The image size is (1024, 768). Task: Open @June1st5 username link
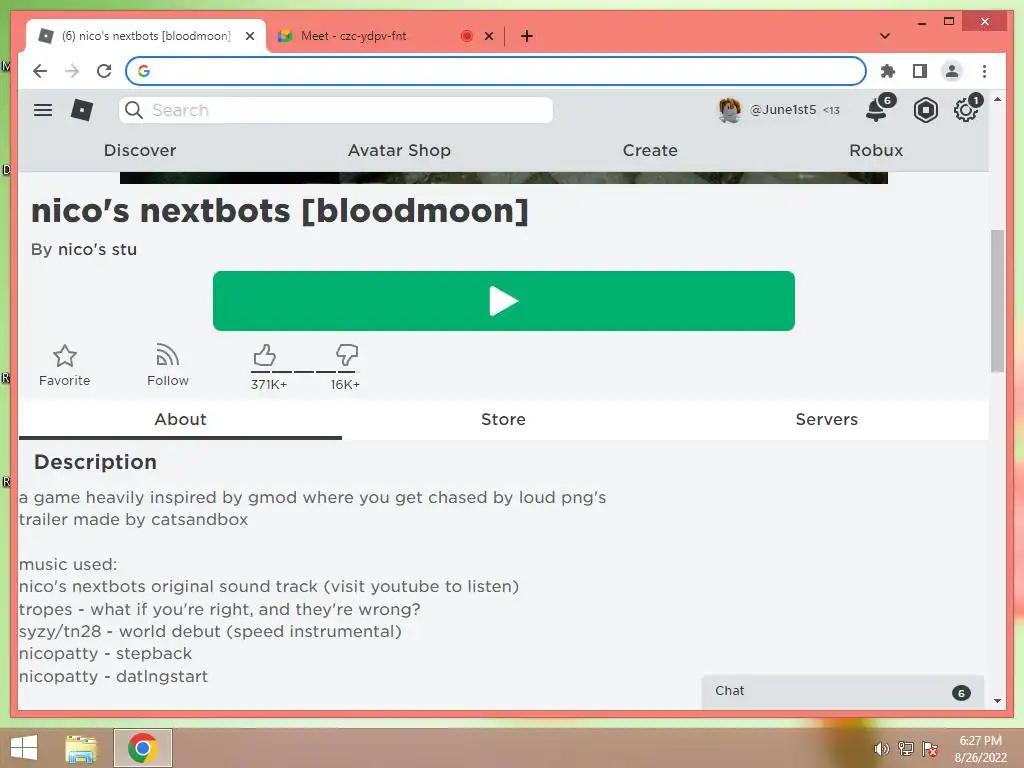783,110
